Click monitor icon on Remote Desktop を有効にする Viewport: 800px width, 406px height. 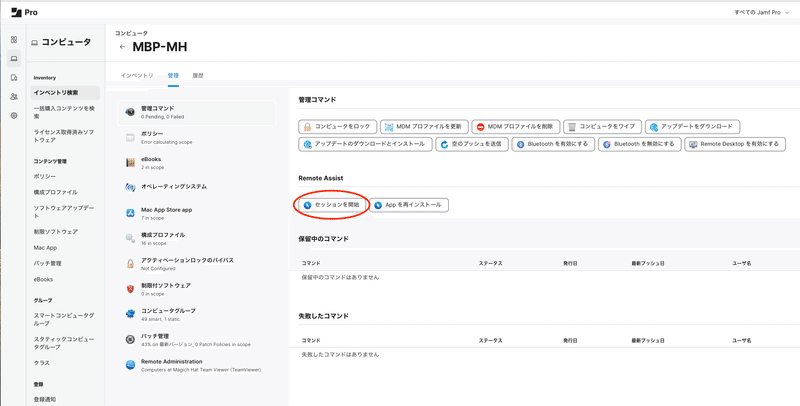[x=693, y=144]
